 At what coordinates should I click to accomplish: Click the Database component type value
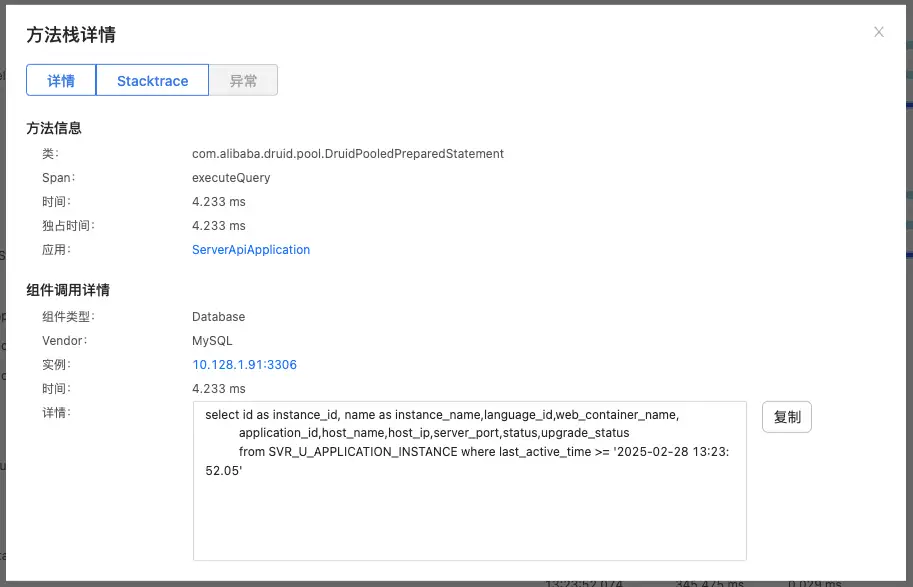(x=220, y=316)
